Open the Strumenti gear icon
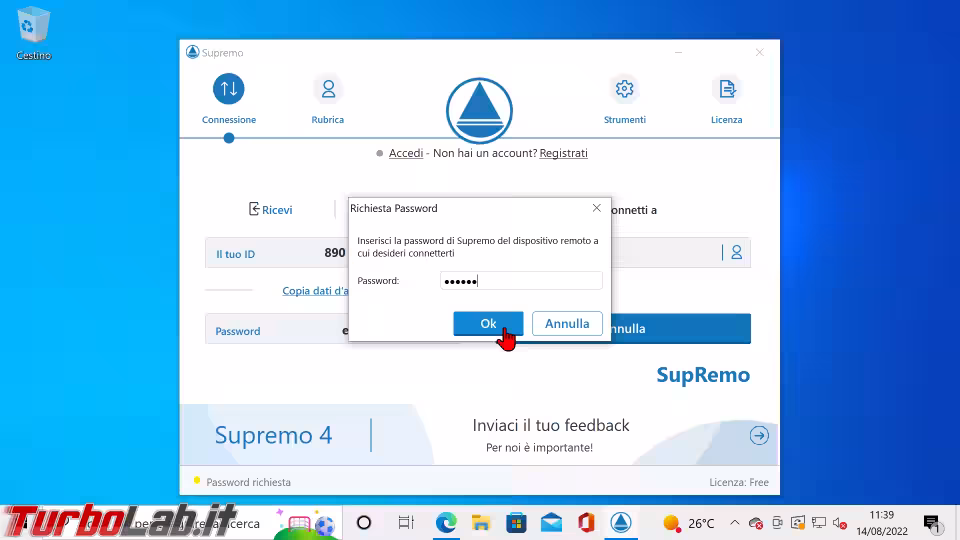The width and height of the screenshot is (960, 540). click(624, 89)
